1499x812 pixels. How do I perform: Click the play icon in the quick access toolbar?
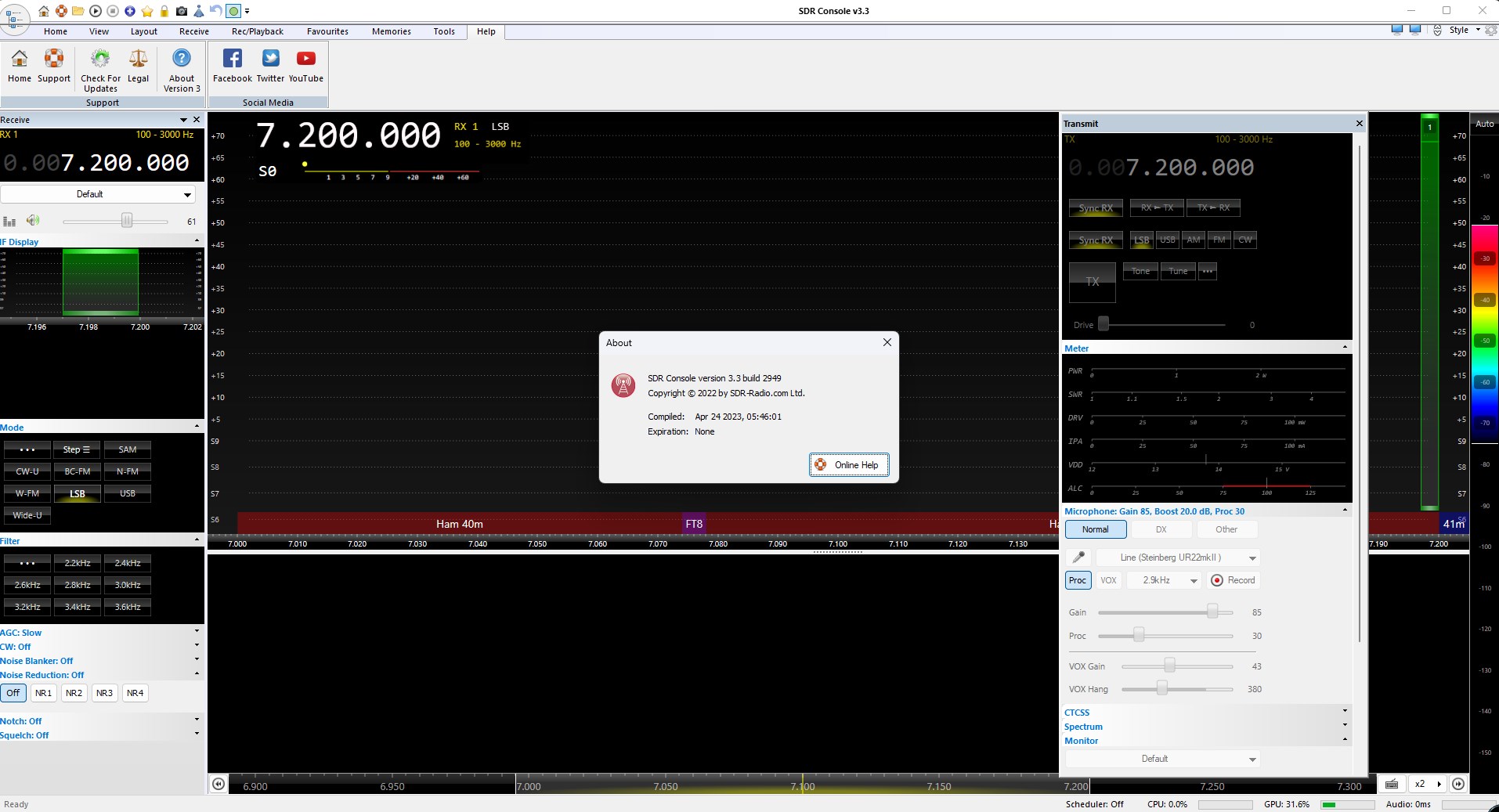point(96,11)
